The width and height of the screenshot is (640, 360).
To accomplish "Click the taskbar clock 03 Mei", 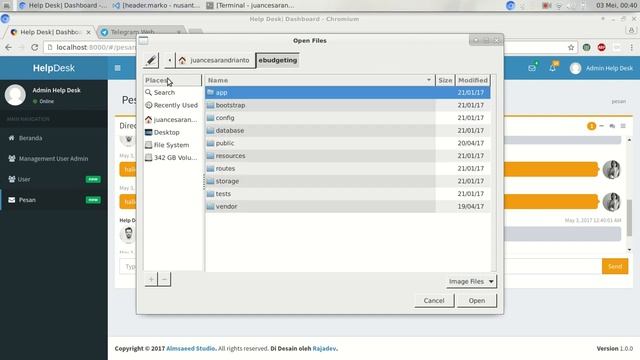I will 617,5.
